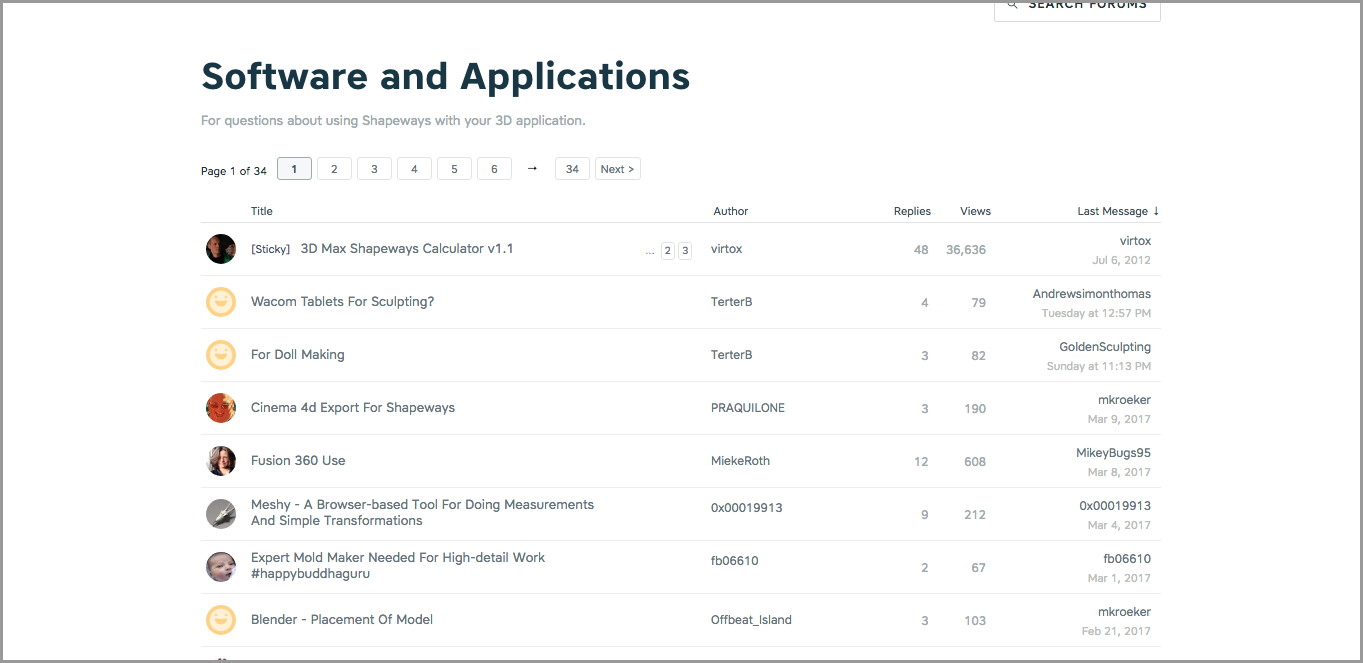Click the 36,636 views count
Image resolution: width=1363 pixels, height=663 pixels.
pyautogui.click(x=966, y=250)
